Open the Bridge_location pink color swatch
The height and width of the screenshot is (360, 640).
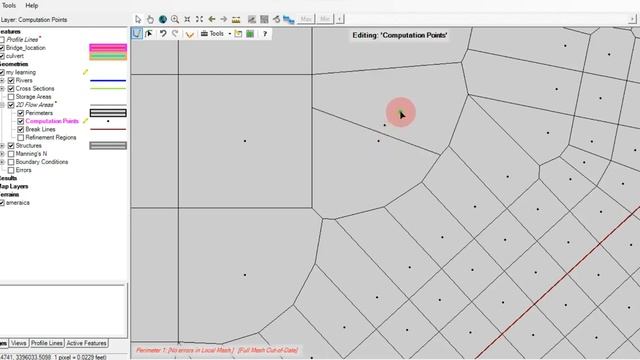point(108,48)
